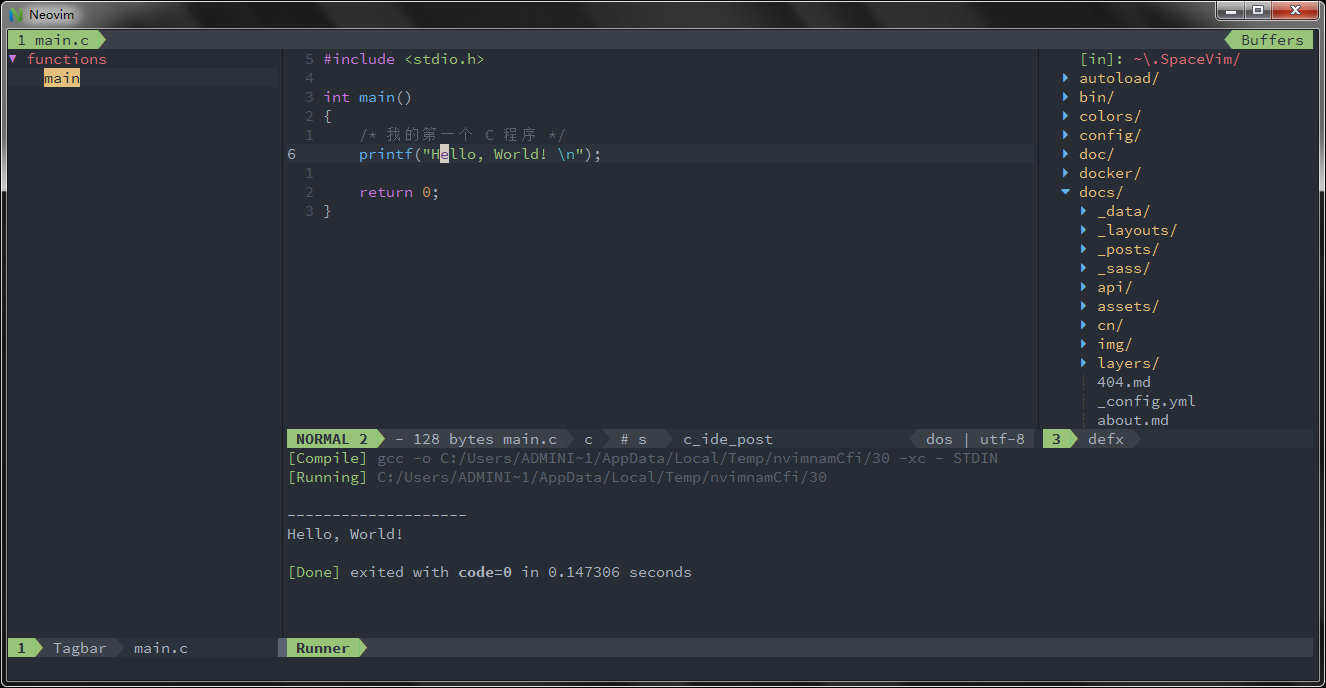Click the Buffers label in tabline
The height and width of the screenshot is (688, 1326).
(x=1272, y=40)
